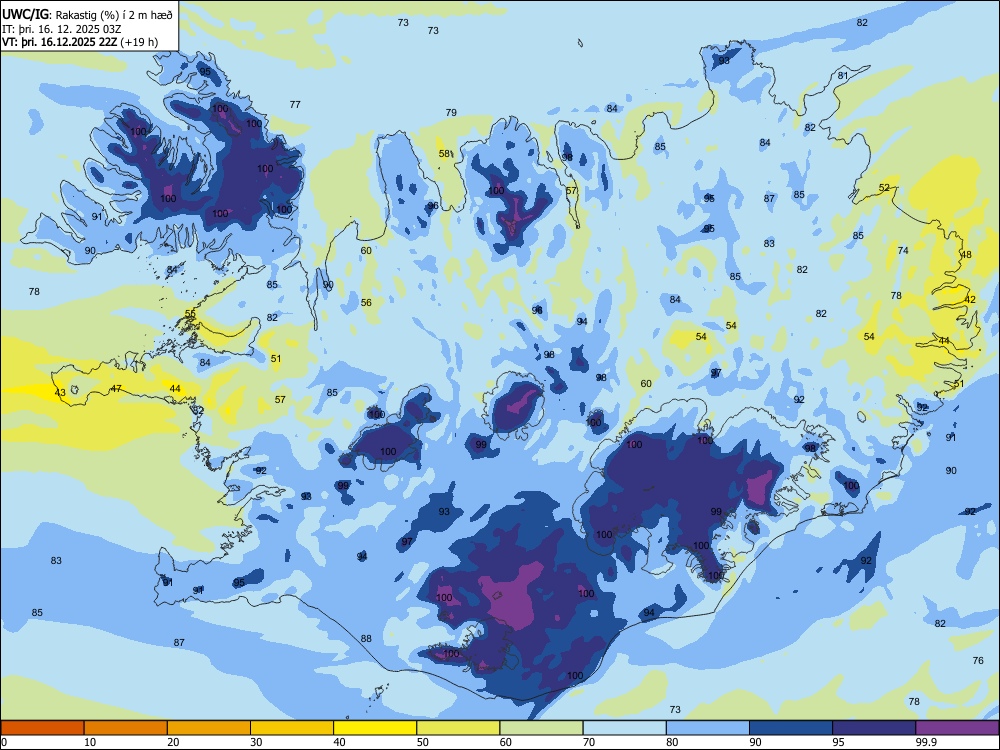Select the amber 20–30 legend swatch
The image size is (1000, 750).
209,728
